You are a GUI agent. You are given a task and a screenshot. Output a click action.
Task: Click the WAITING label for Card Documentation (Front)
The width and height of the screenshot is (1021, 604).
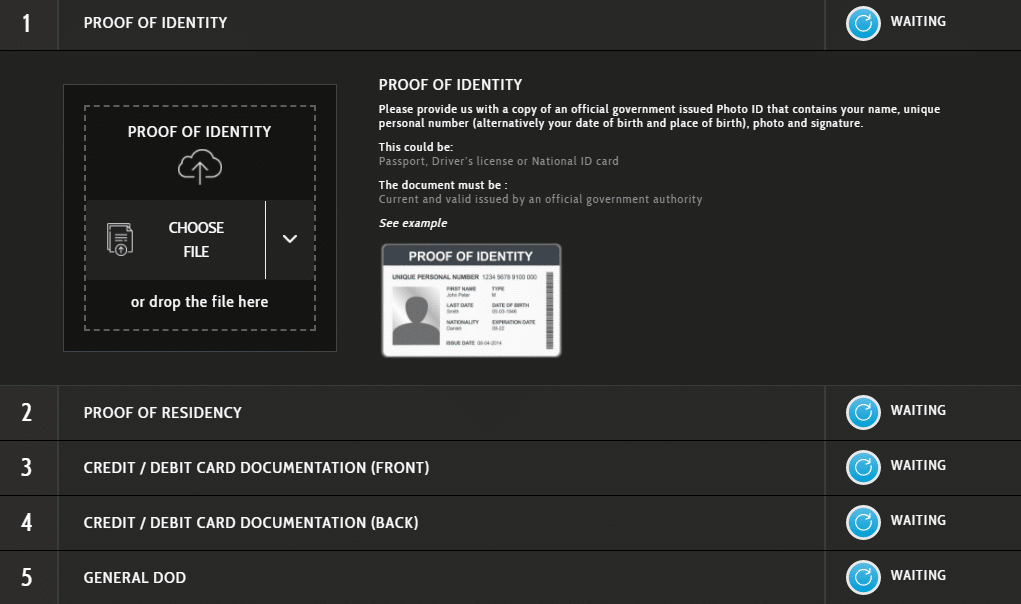point(918,465)
